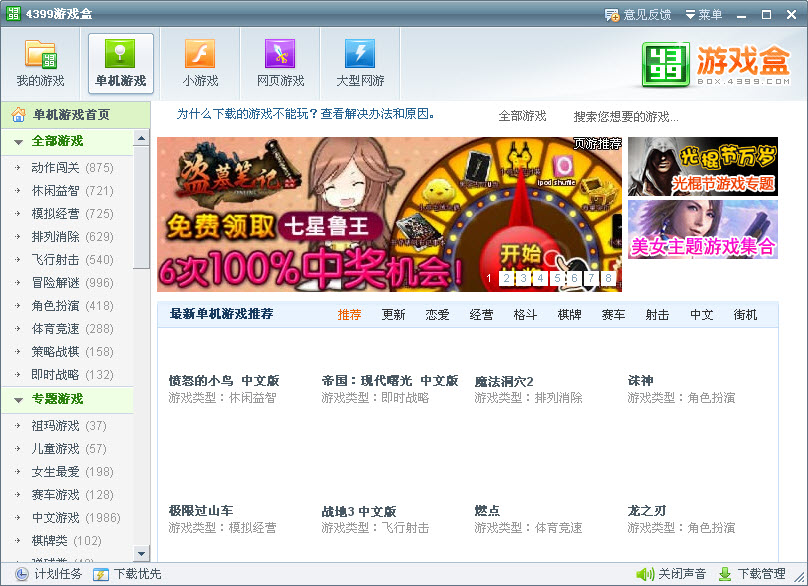Open game 诛神
This screenshot has width=808, height=586.
(x=641, y=381)
